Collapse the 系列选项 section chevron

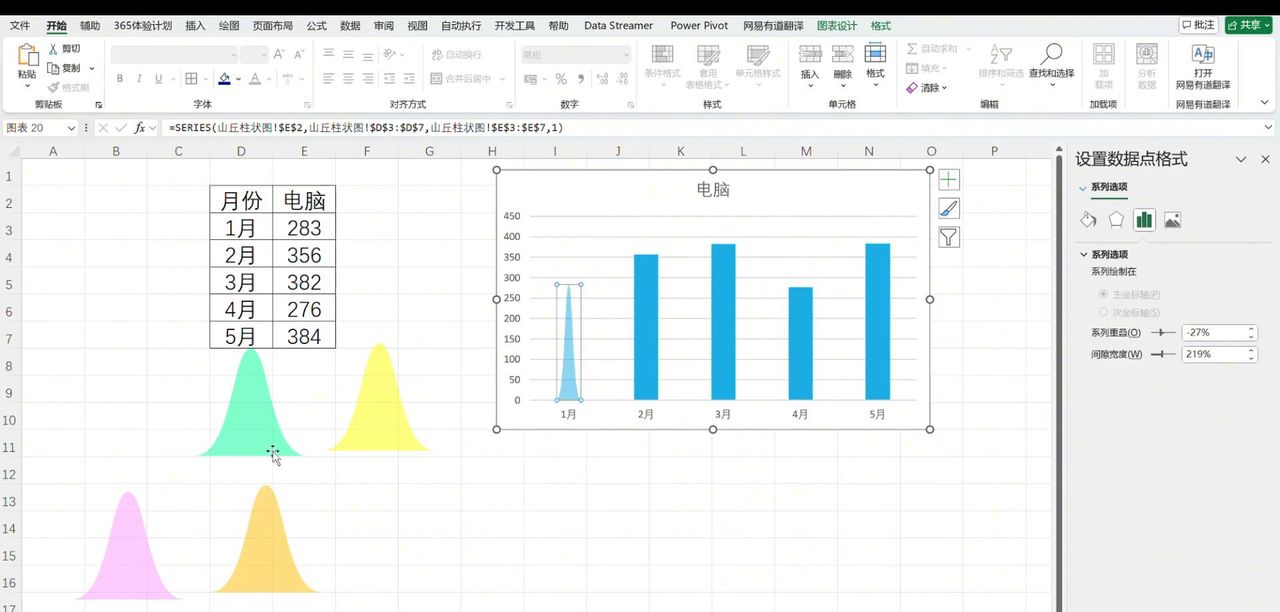pos(1082,254)
